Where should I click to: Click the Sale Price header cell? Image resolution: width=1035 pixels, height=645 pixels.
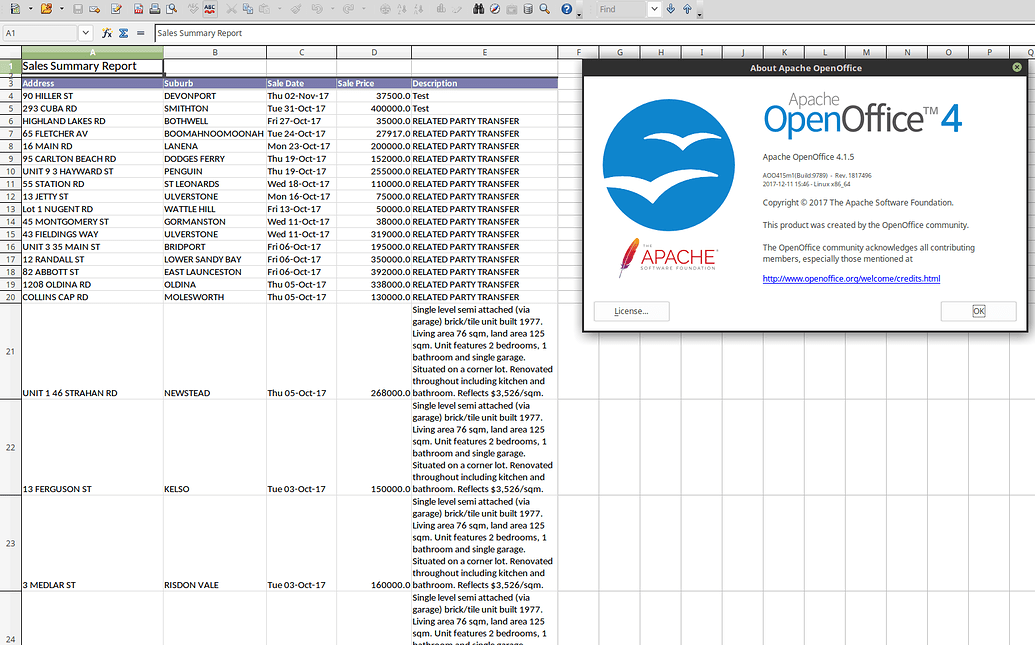[374, 83]
